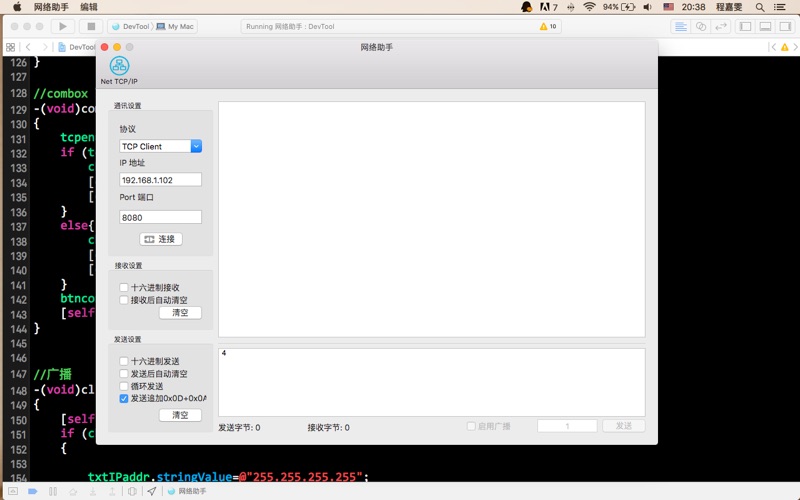
Task: Jump to previous issue arrow
Action: [773, 47]
